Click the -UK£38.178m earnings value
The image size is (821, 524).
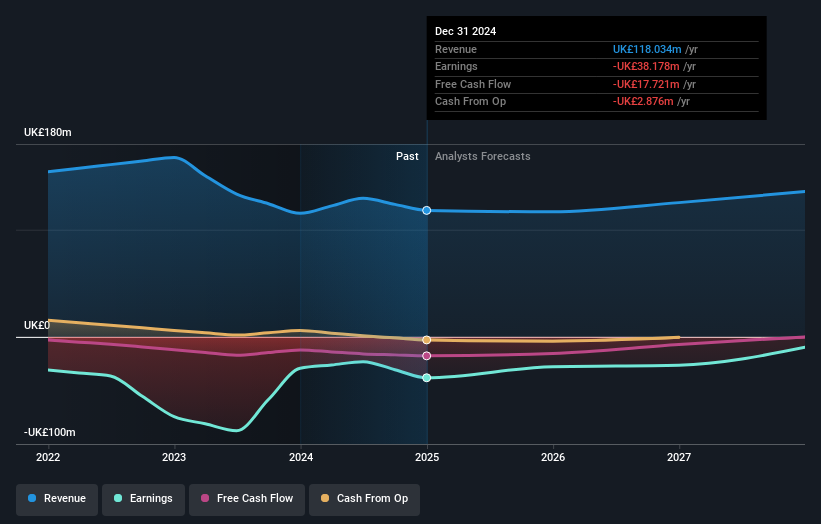click(x=646, y=66)
